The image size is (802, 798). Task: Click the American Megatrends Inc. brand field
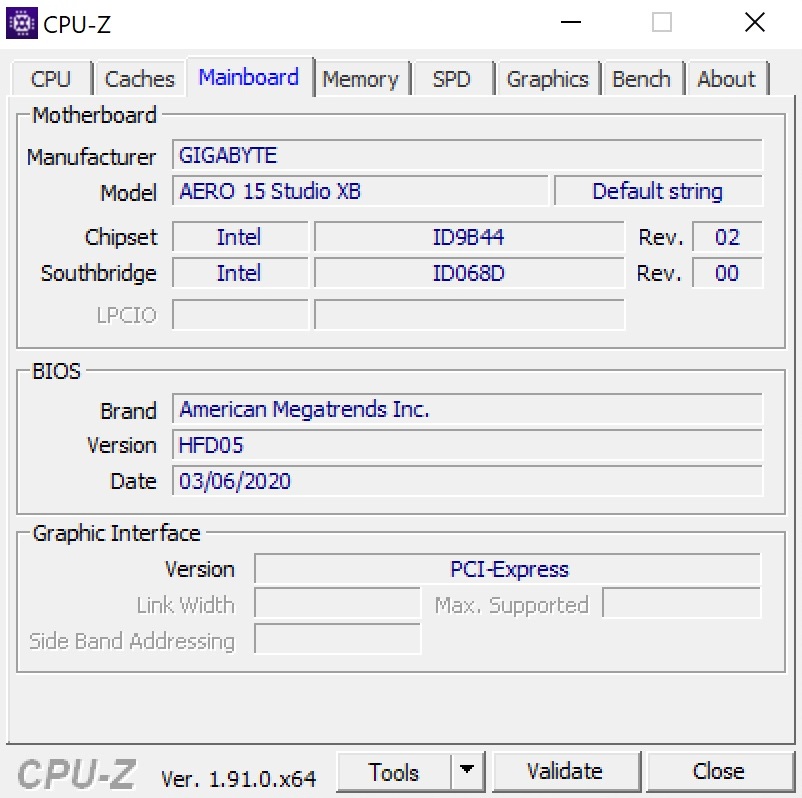point(467,409)
